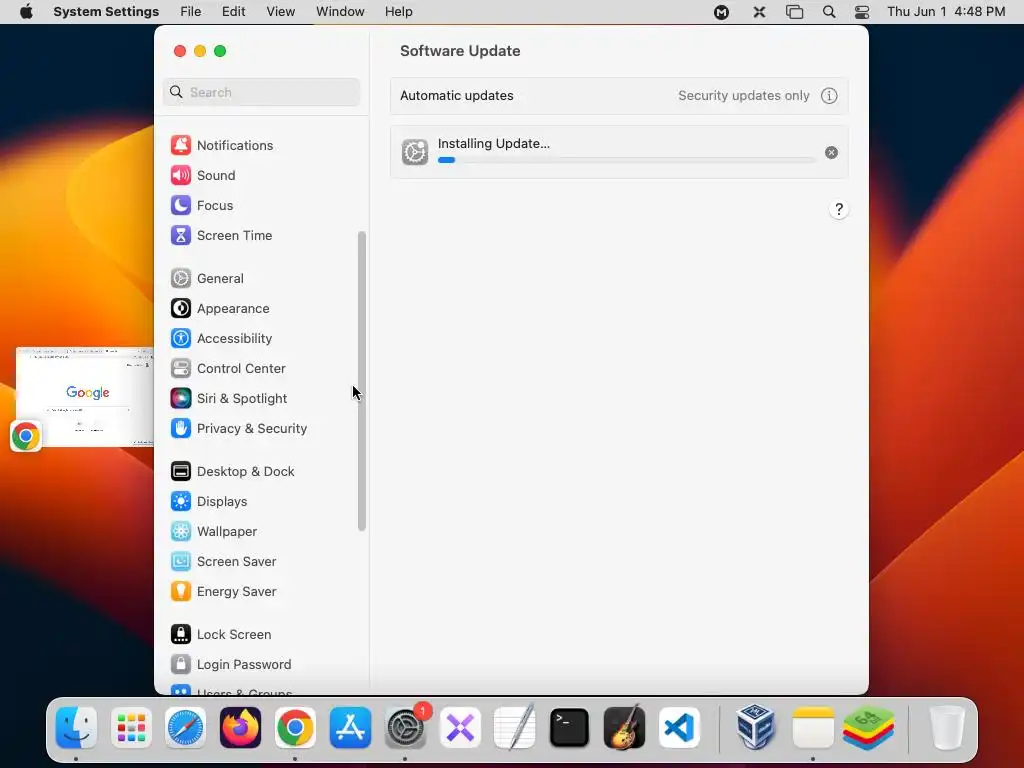Open Login Password settings

coord(231,665)
